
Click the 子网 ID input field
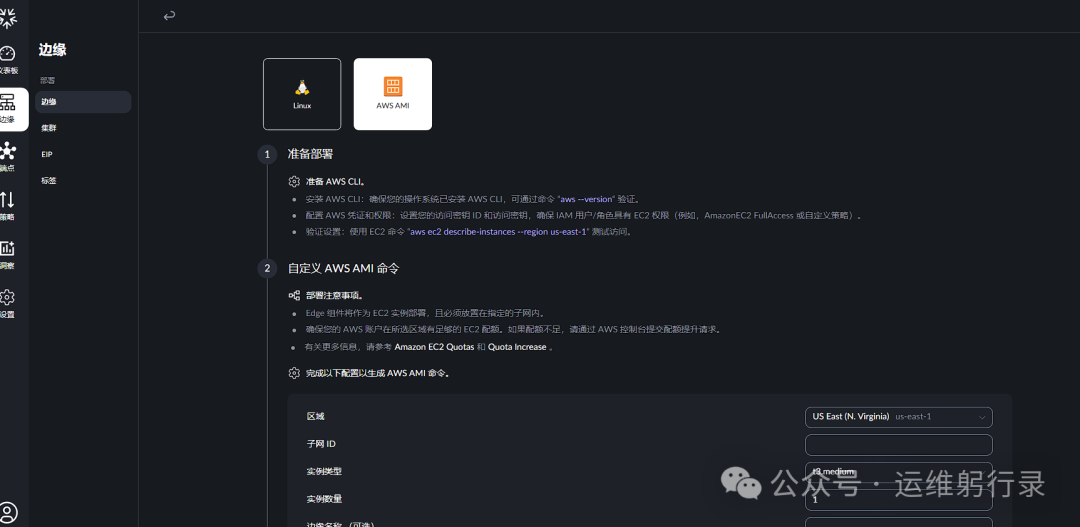(x=898, y=444)
